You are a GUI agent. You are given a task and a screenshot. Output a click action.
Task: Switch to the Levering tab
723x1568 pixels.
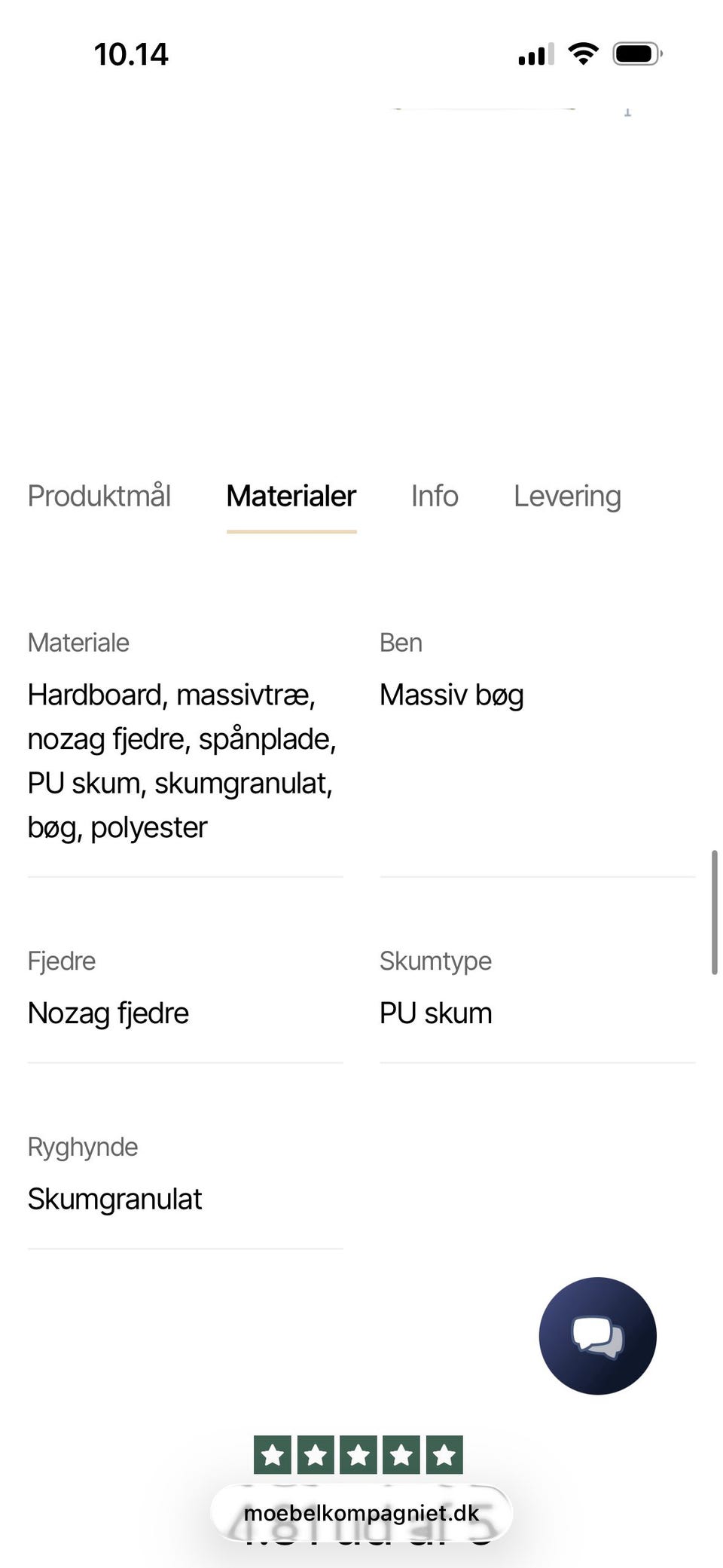[567, 496]
